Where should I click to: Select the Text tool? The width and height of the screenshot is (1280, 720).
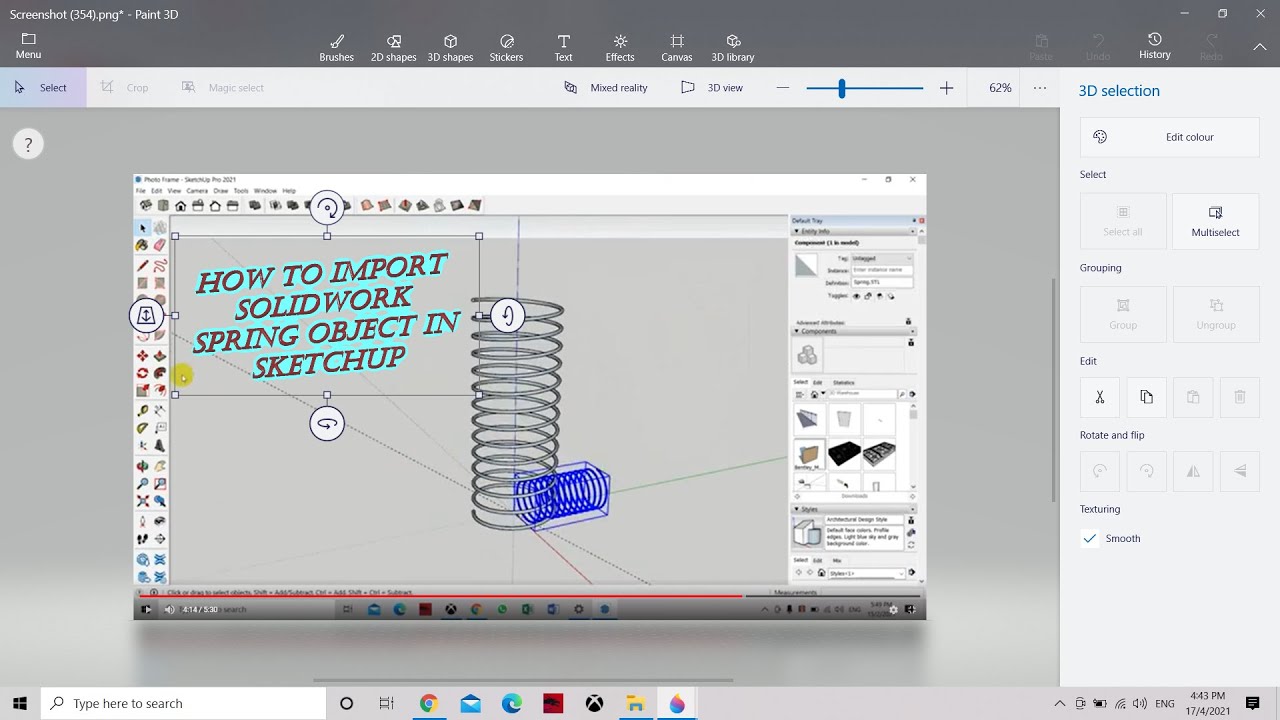[564, 47]
